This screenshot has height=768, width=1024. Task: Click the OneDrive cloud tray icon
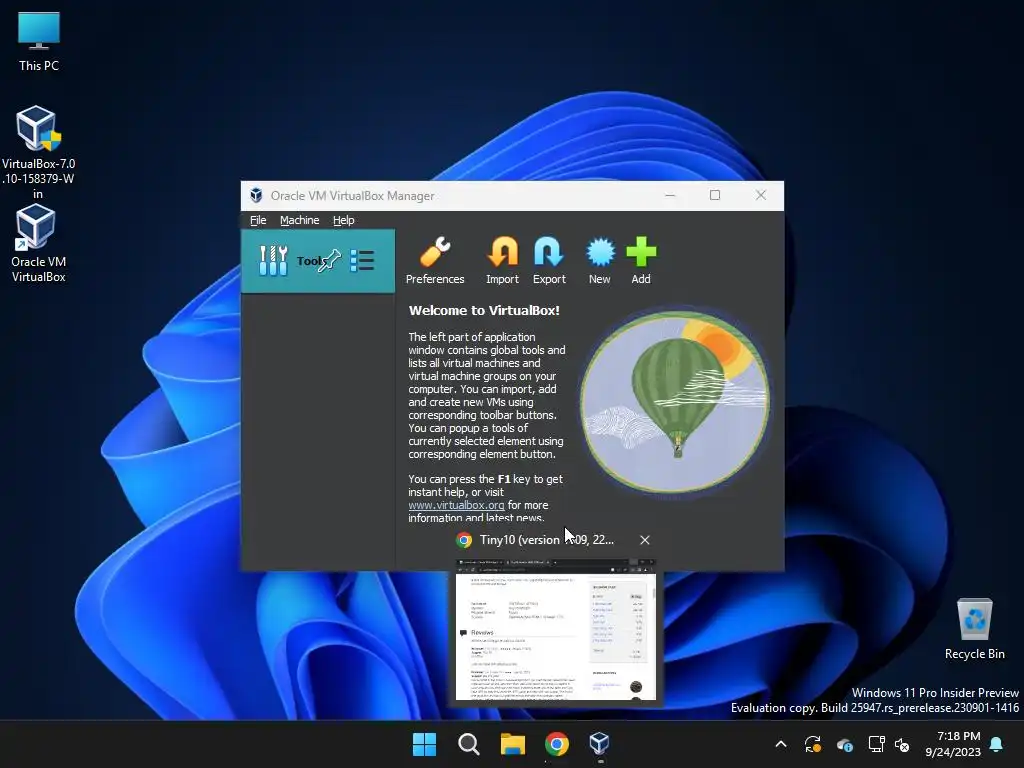[x=845, y=744]
